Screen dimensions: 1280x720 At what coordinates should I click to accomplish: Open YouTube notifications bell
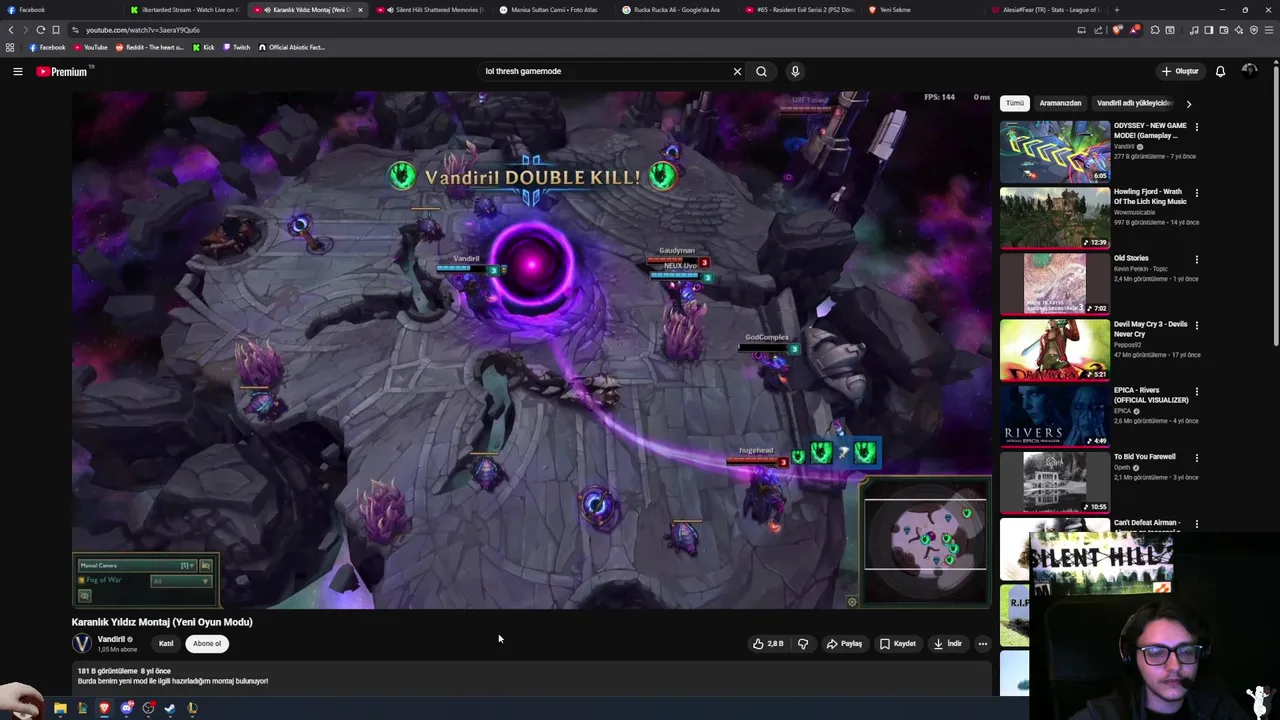click(x=1220, y=71)
